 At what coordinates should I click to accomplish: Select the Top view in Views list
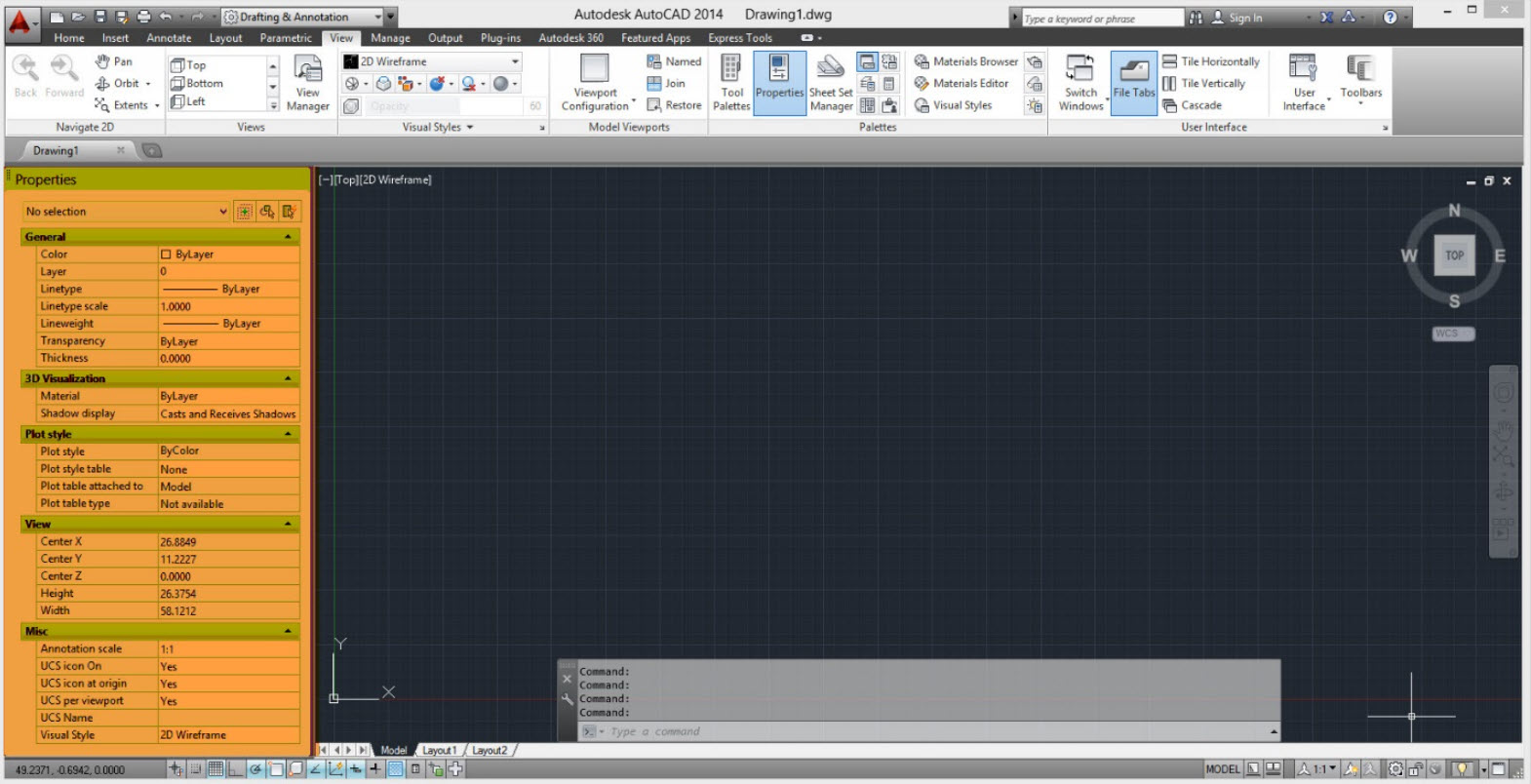pos(188,65)
